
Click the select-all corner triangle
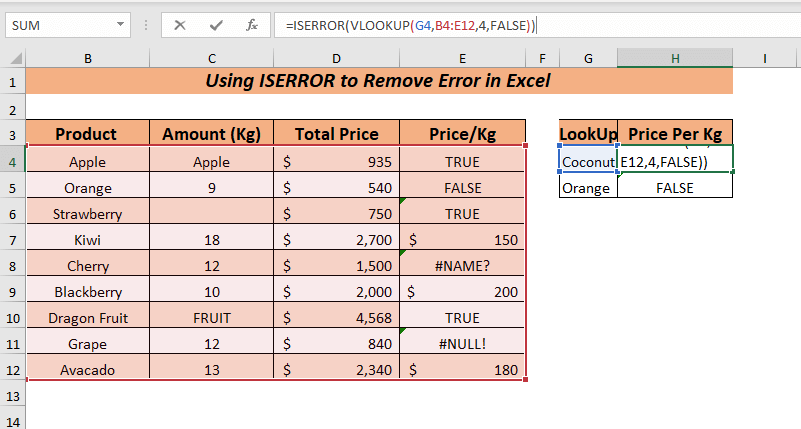point(13,58)
